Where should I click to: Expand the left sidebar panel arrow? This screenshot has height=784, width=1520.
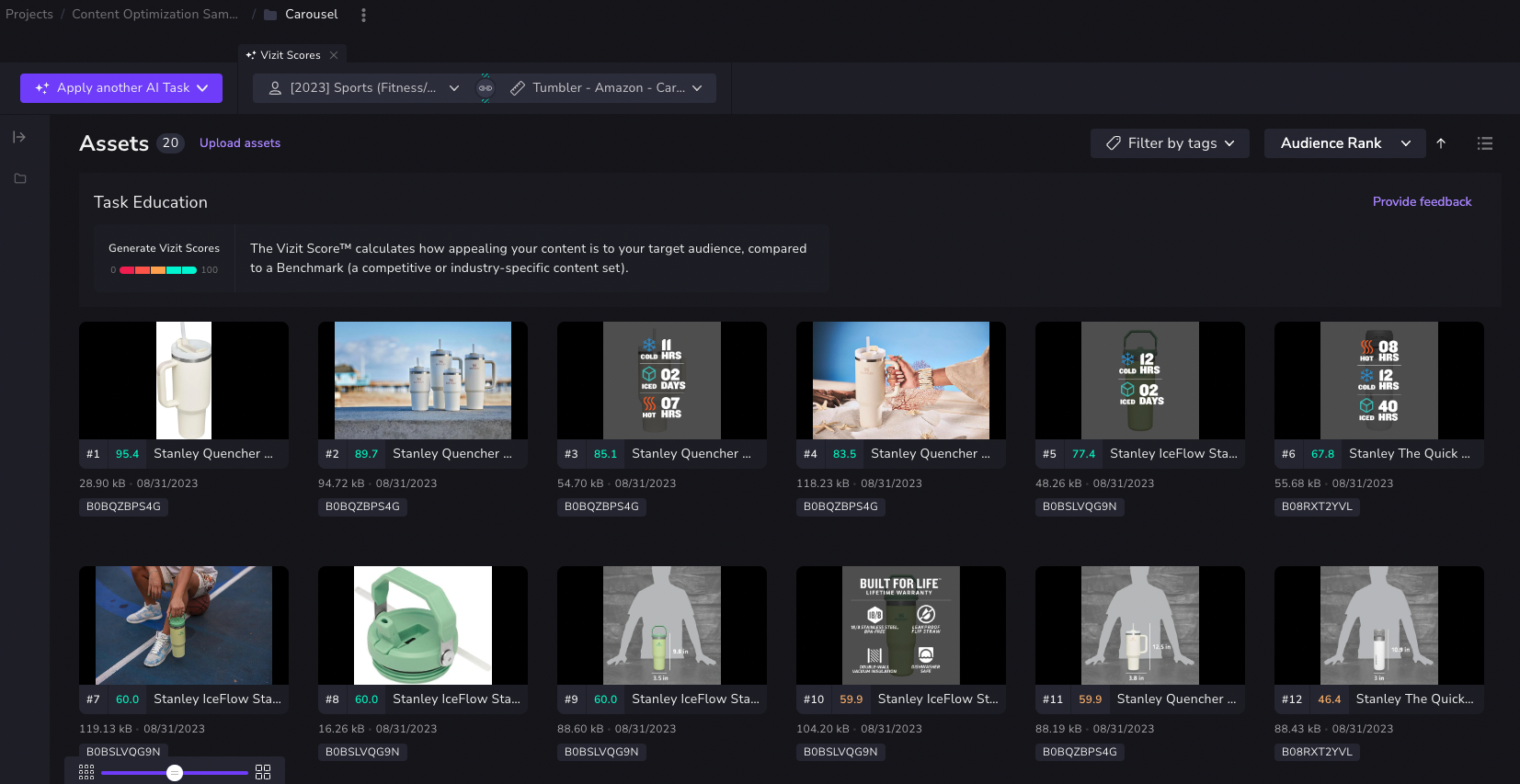[19, 137]
